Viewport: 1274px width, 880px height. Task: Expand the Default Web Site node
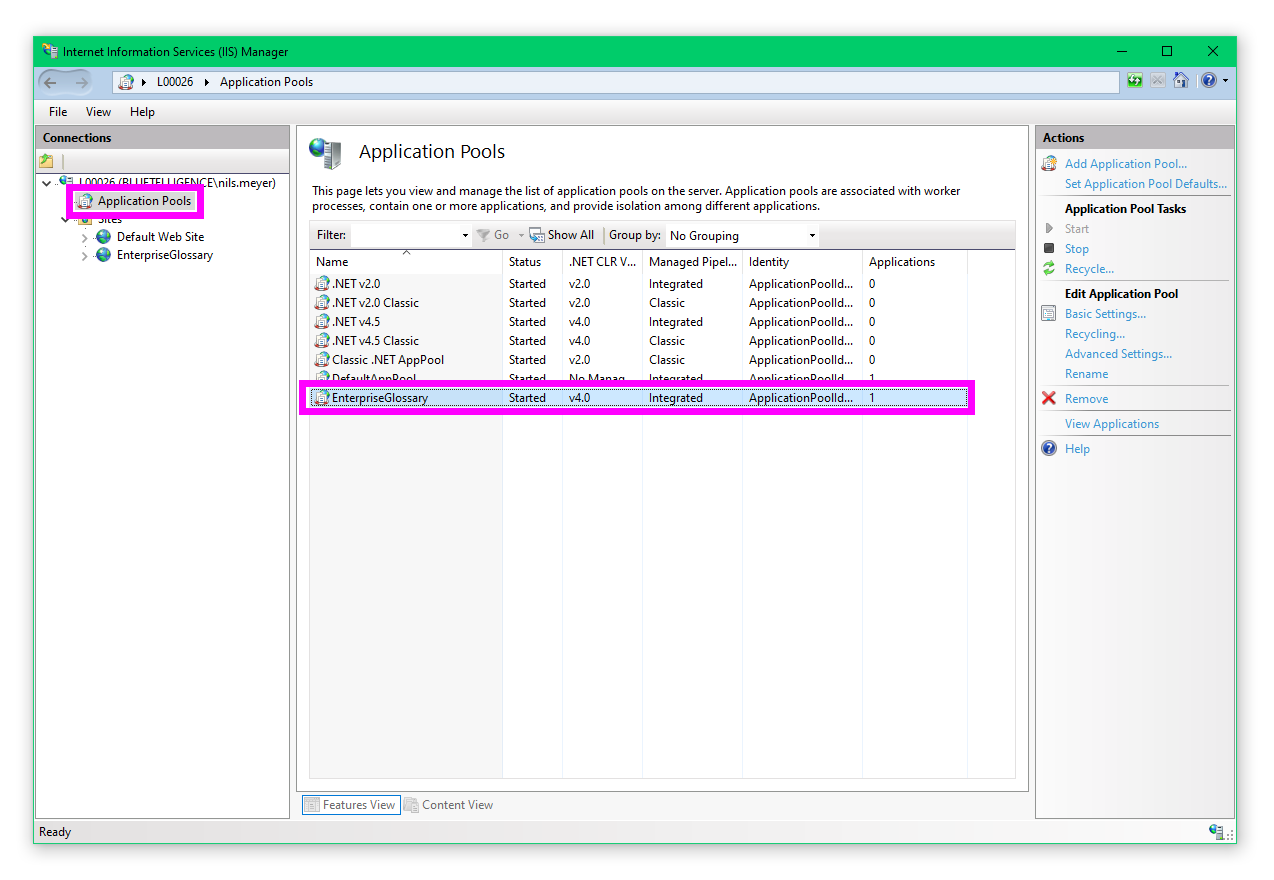85,238
